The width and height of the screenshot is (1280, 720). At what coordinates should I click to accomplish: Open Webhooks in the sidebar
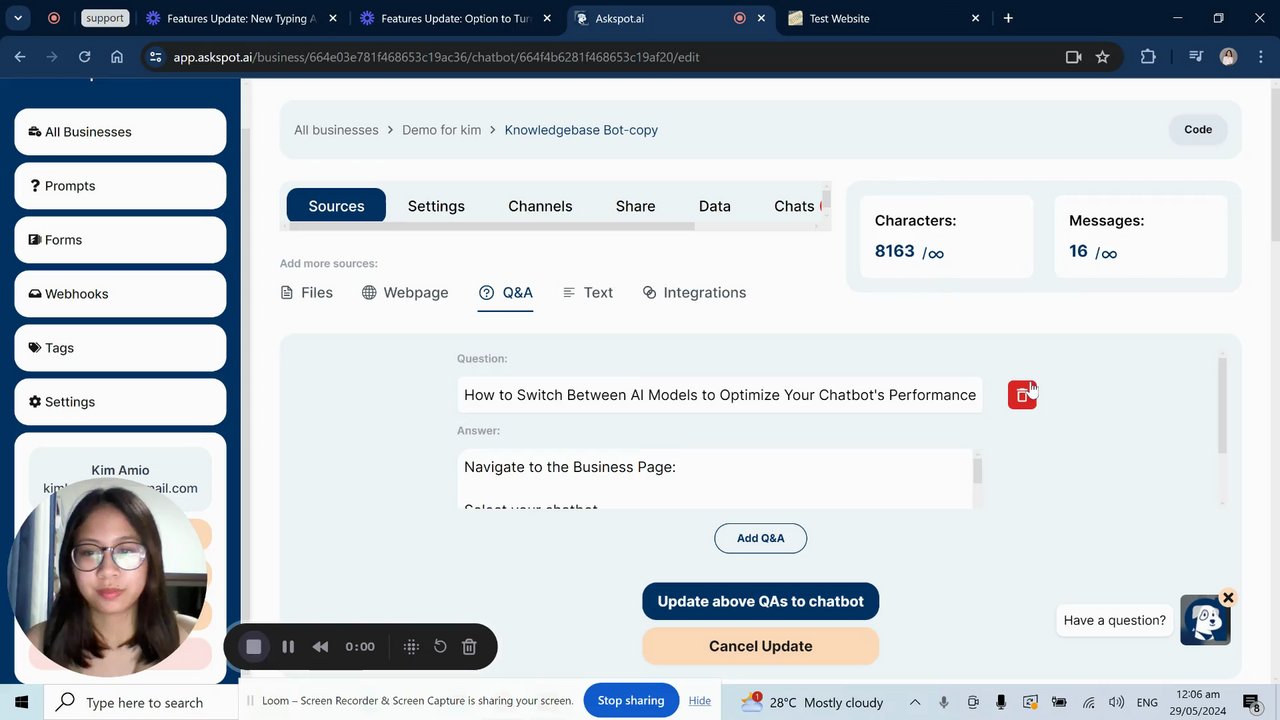(120, 294)
